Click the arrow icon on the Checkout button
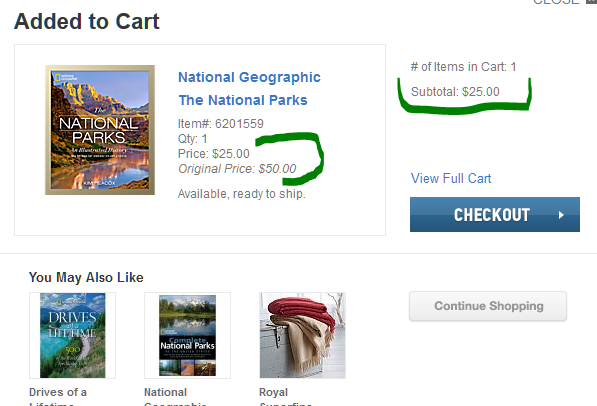The height and width of the screenshot is (406, 597). tap(561, 215)
